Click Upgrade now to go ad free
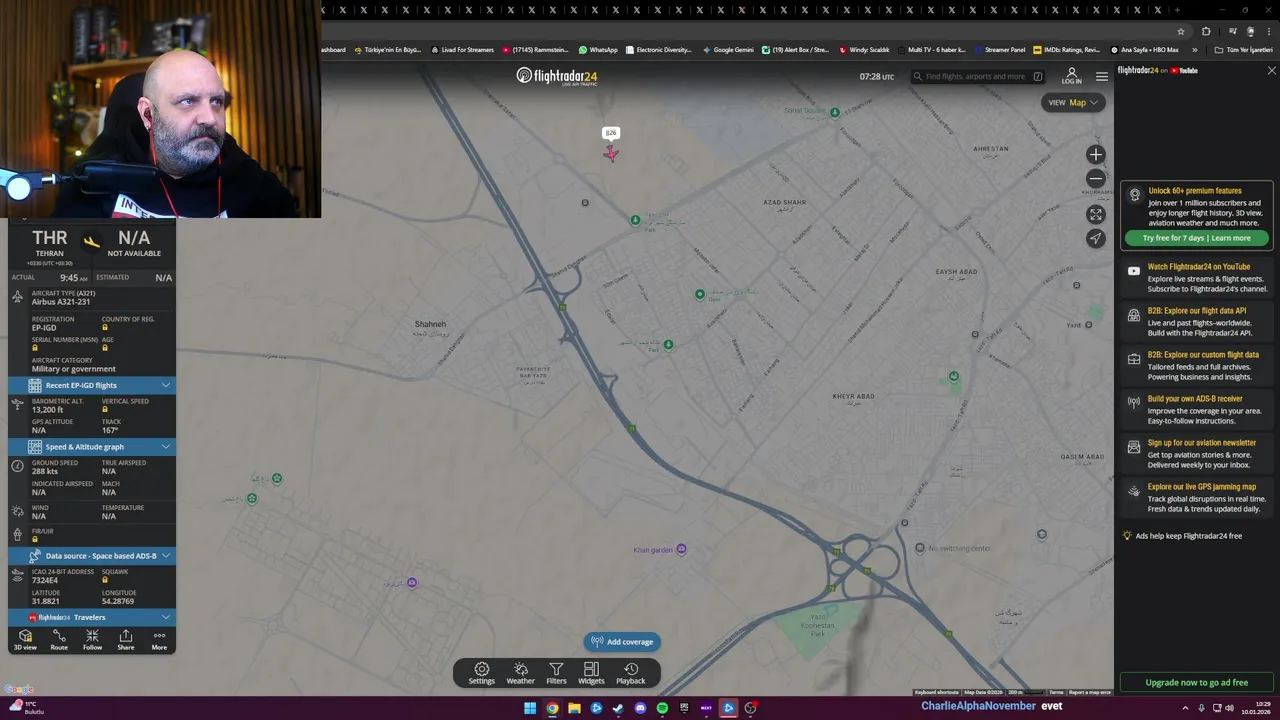The height and width of the screenshot is (720, 1280). point(1196,682)
